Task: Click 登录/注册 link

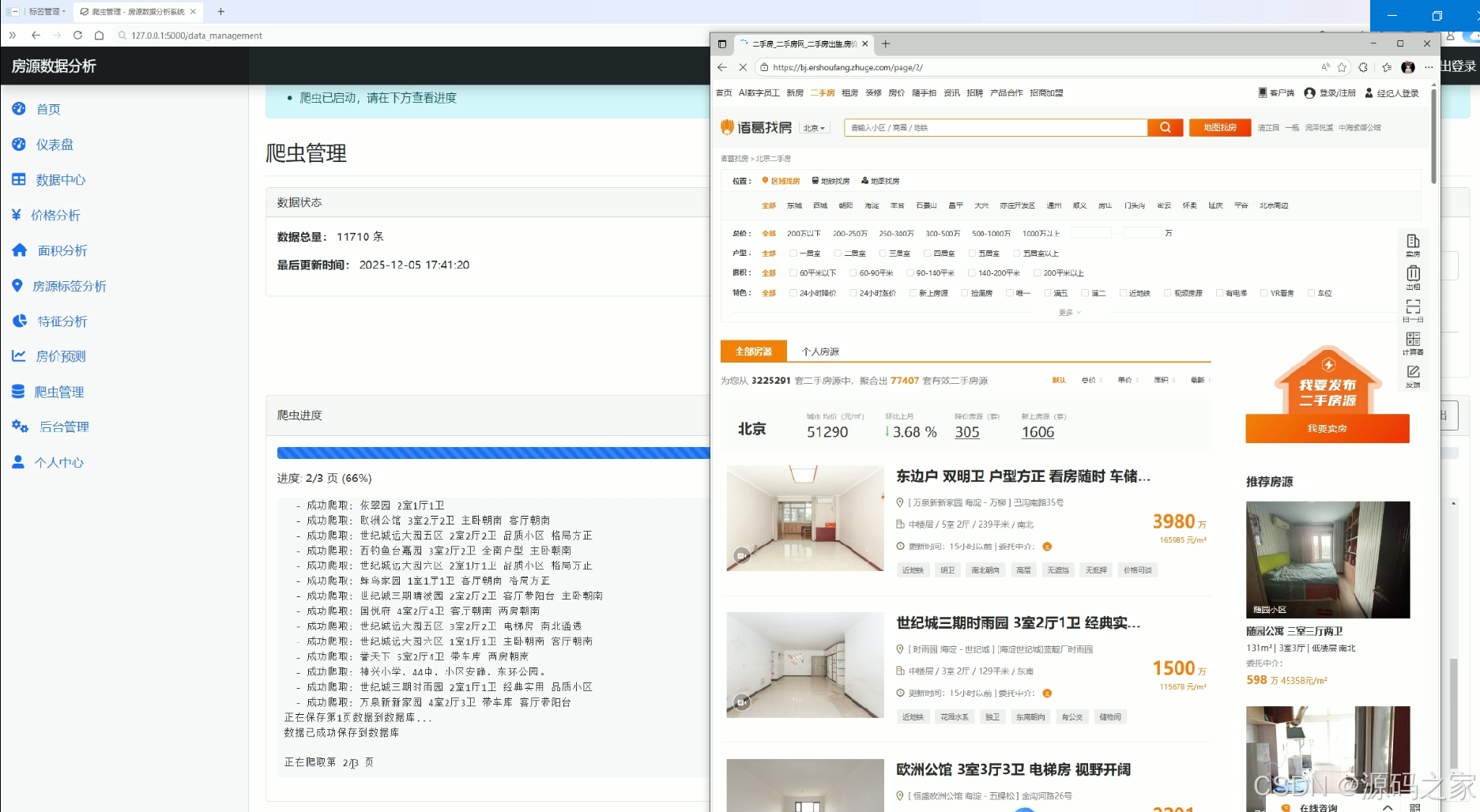Action: click(1330, 93)
